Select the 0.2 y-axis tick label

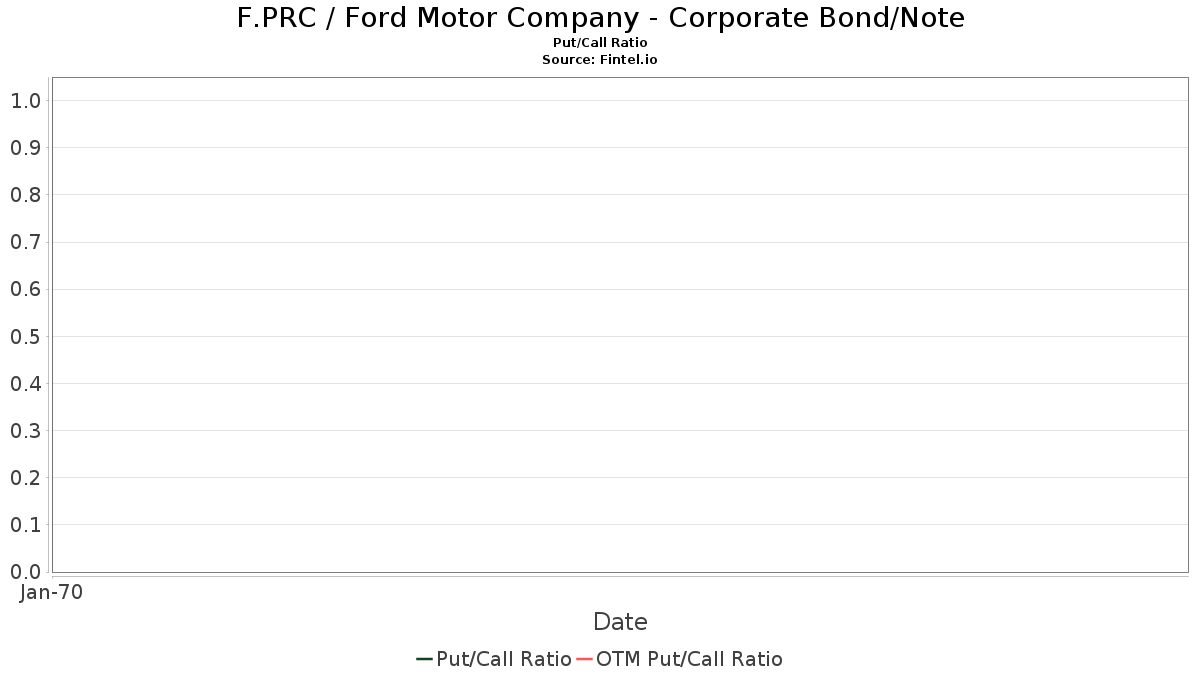[x=25, y=478]
